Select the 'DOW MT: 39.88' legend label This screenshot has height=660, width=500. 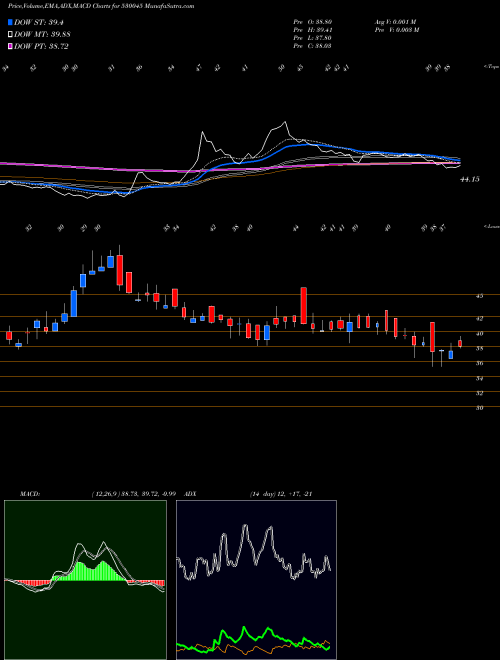(x=42, y=35)
